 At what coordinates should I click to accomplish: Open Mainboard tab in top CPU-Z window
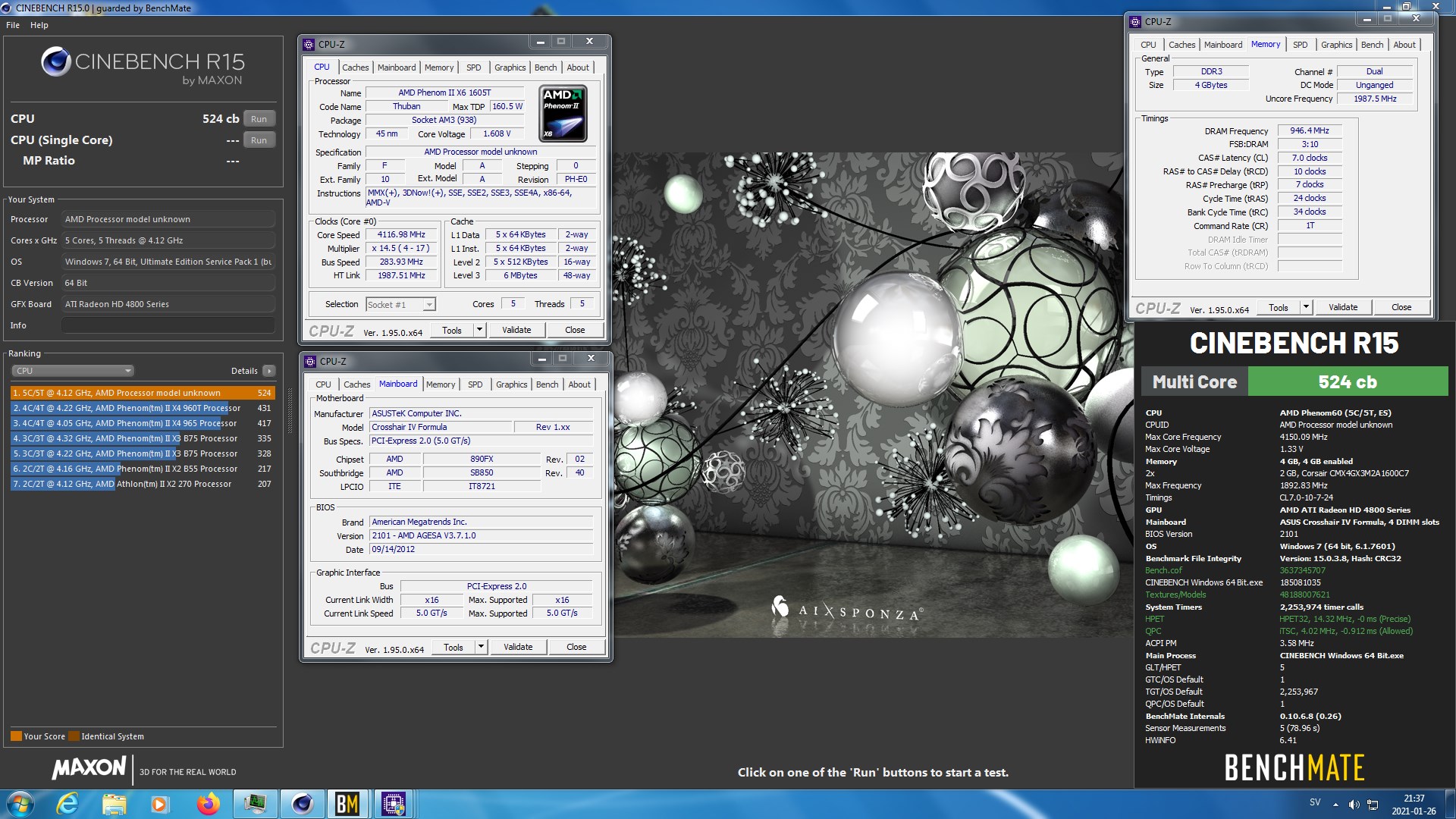click(x=397, y=67)
